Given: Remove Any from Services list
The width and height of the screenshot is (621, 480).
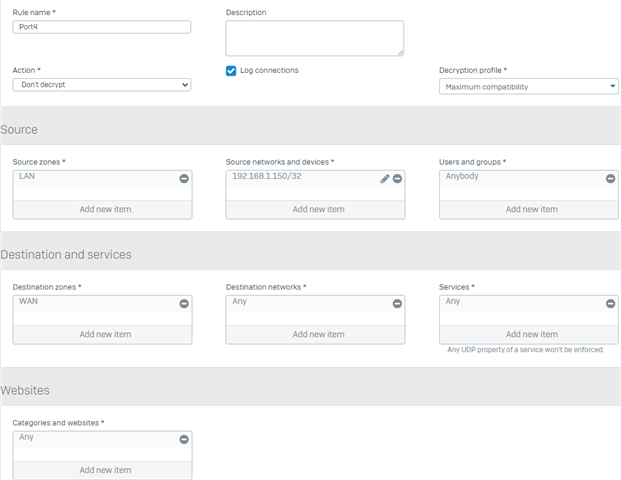Looking at the screenshot, I should (610, 303).
